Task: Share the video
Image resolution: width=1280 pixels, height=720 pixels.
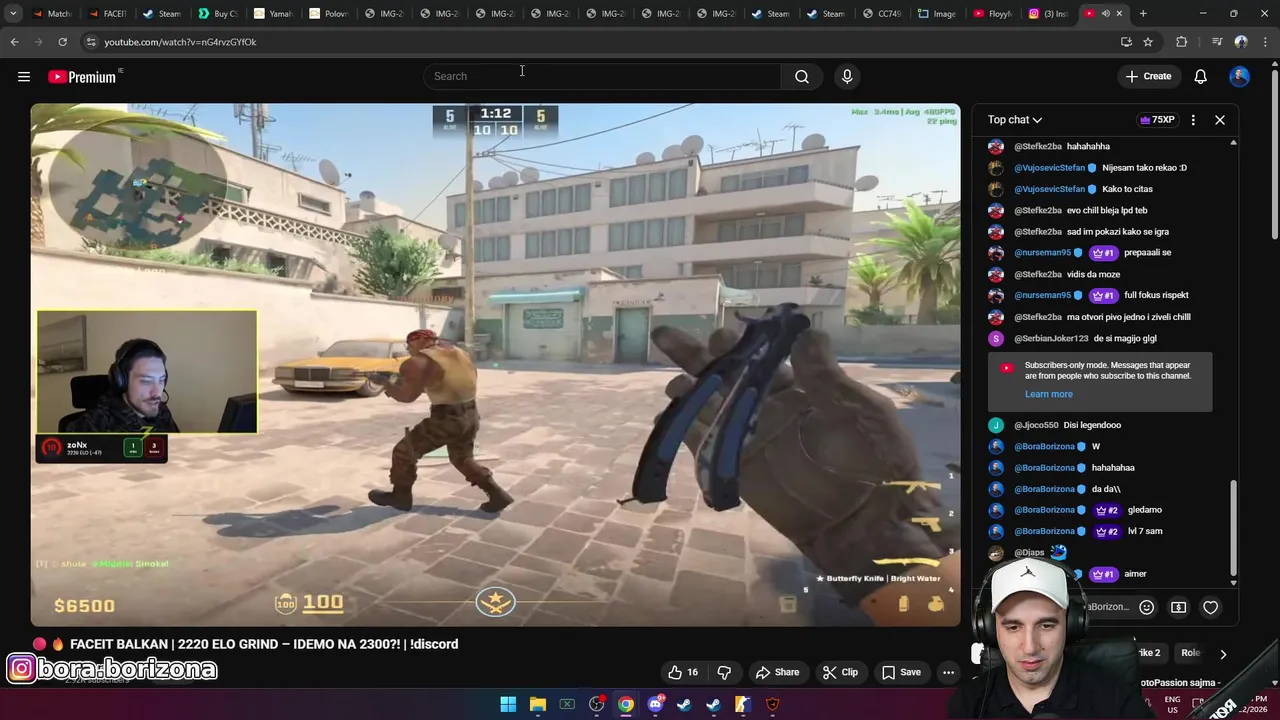Action: (777, 672)
